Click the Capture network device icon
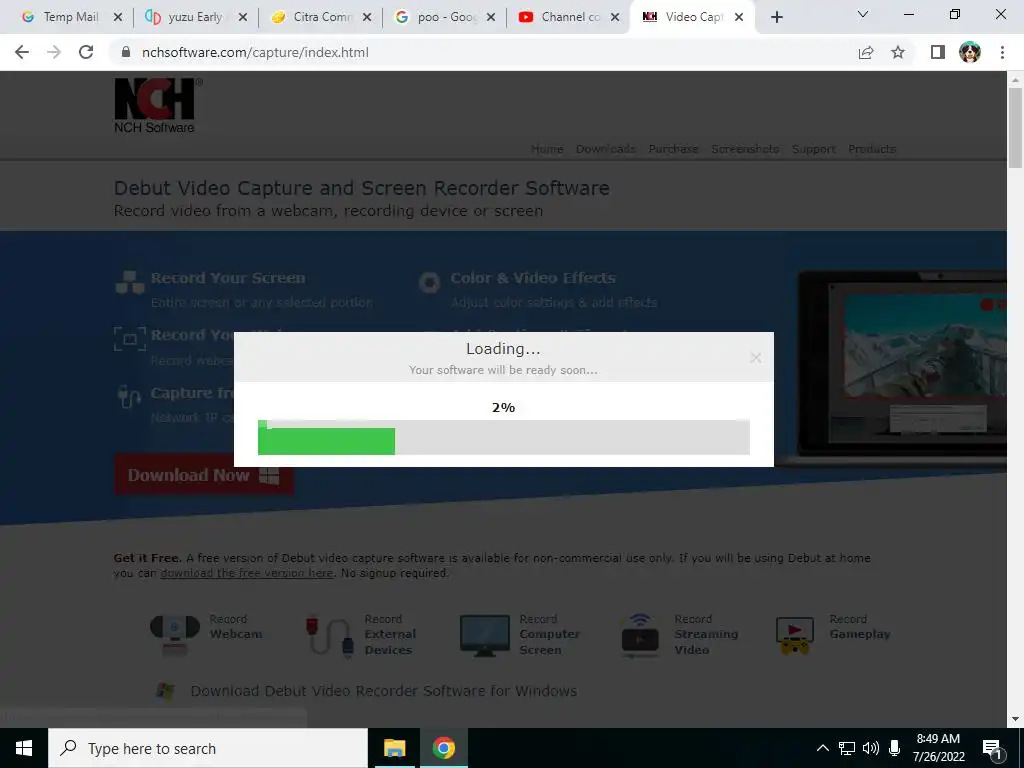 129,396
